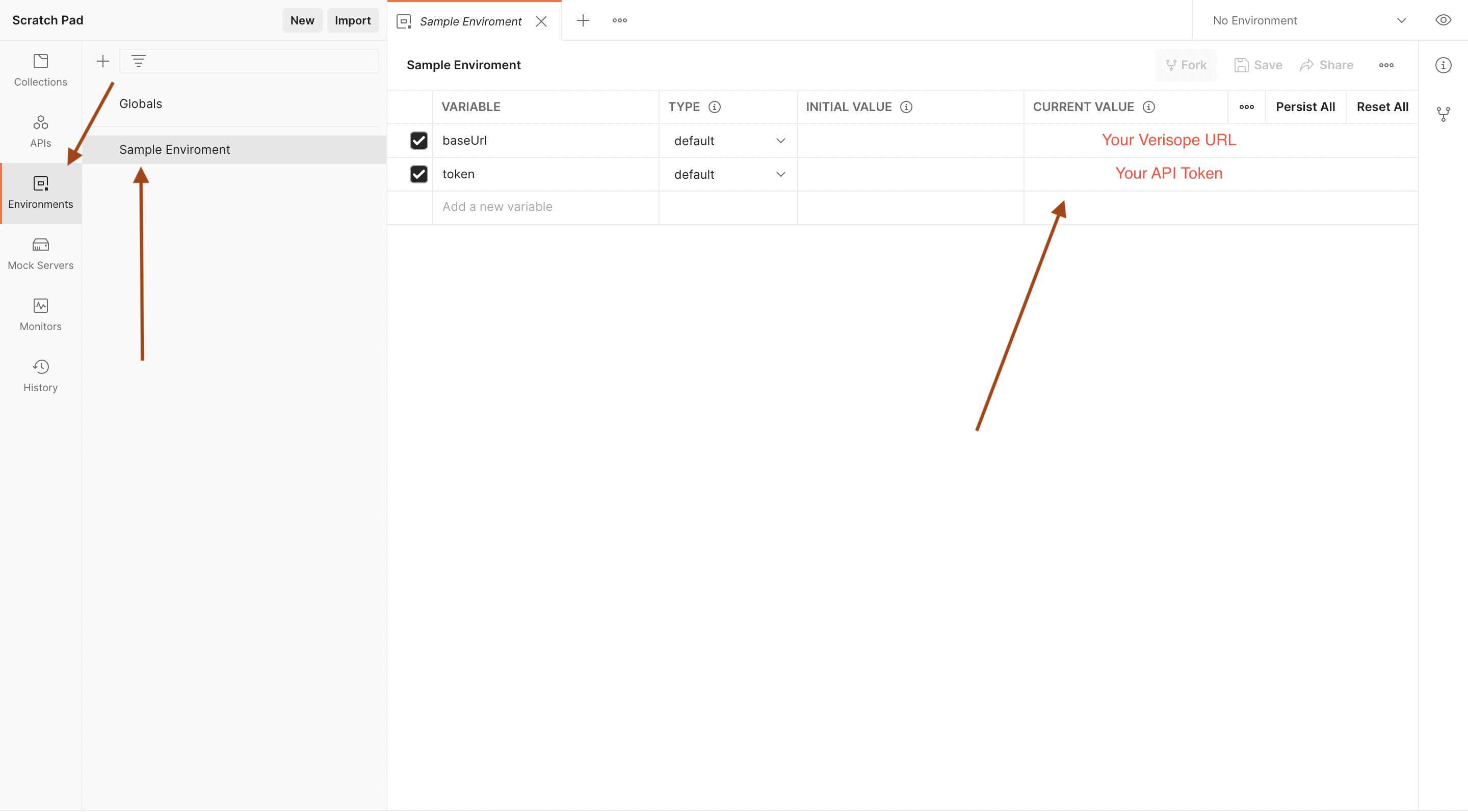Screen dimensions: 1468x812
Task: Open the Environments panel
Action: click(40, 192)
